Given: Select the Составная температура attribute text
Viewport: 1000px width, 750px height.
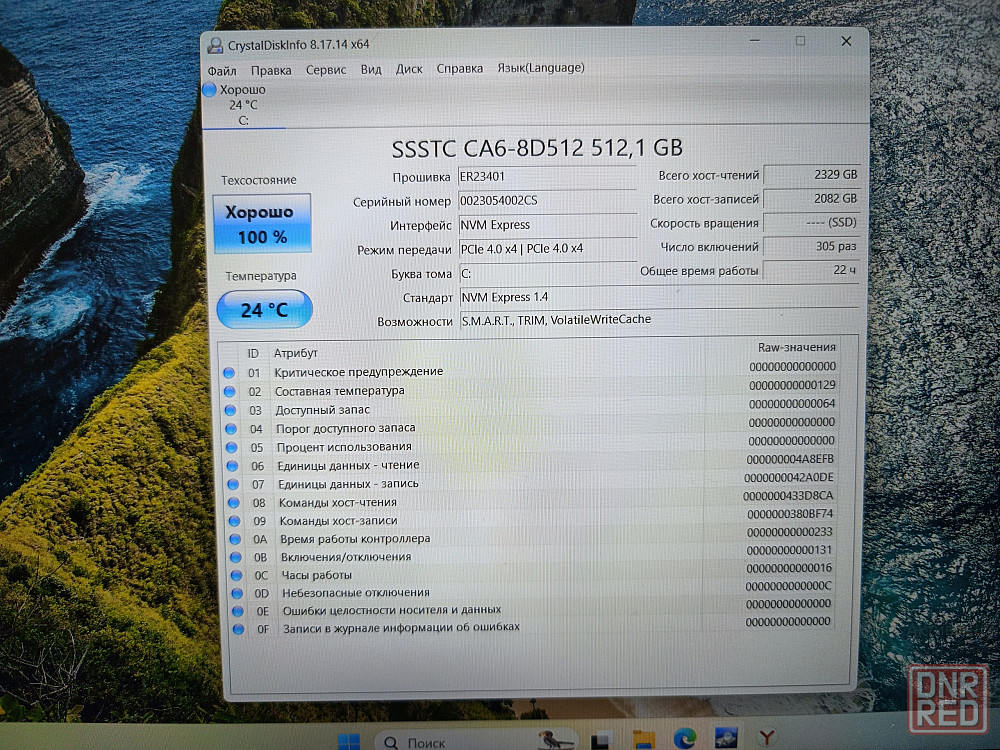Looking at the screenshot, I should (x=339, y=391).
